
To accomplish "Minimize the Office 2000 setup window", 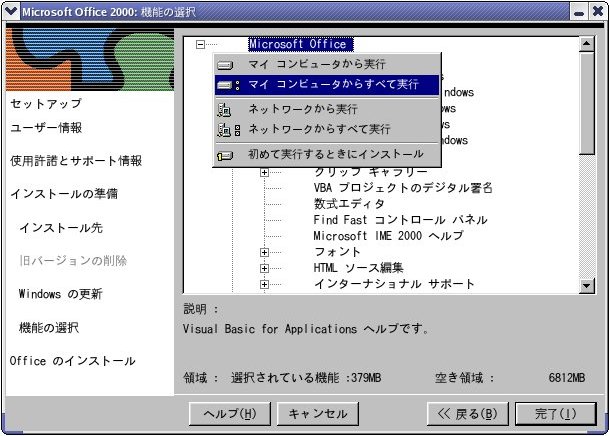I will point(579,12).
